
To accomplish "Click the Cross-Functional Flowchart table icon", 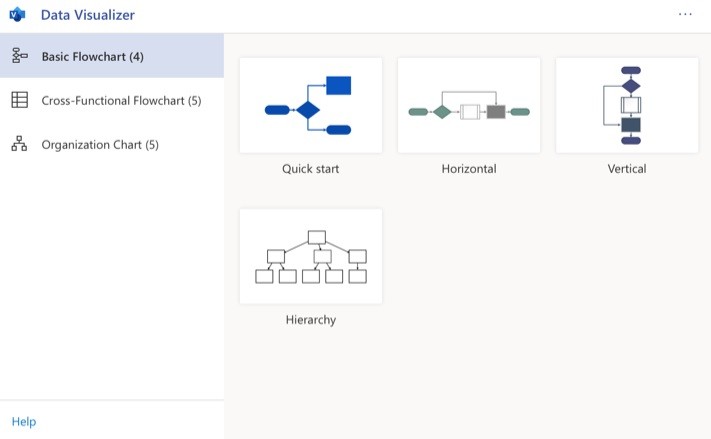I will coord(19,100).
